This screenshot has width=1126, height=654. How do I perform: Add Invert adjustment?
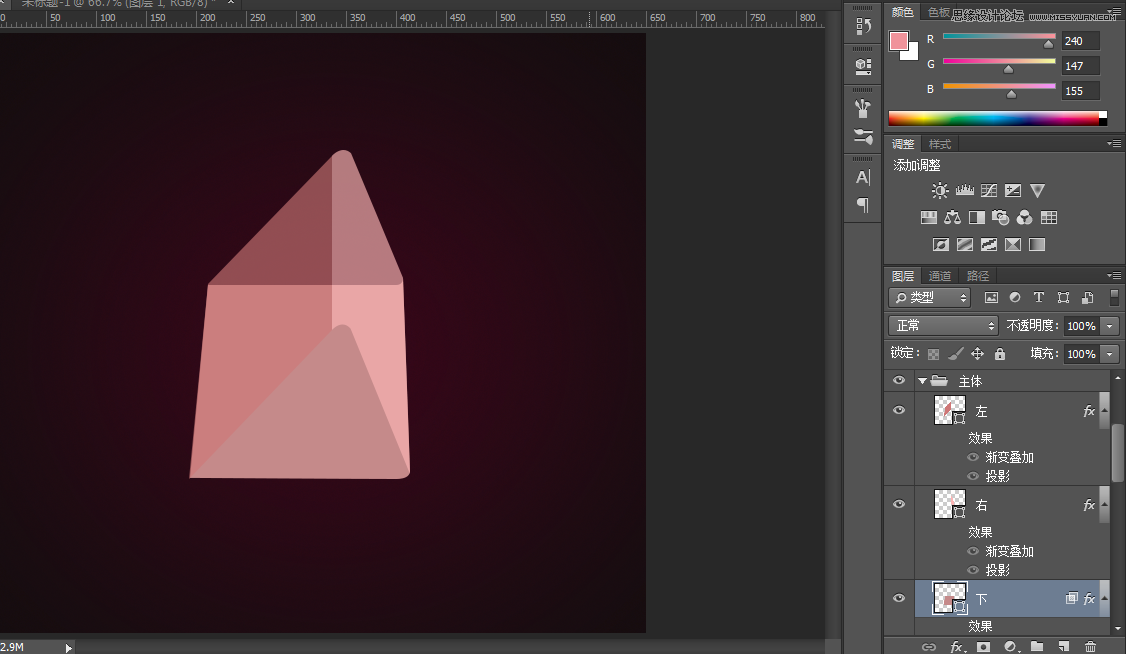tap(941, 245)
